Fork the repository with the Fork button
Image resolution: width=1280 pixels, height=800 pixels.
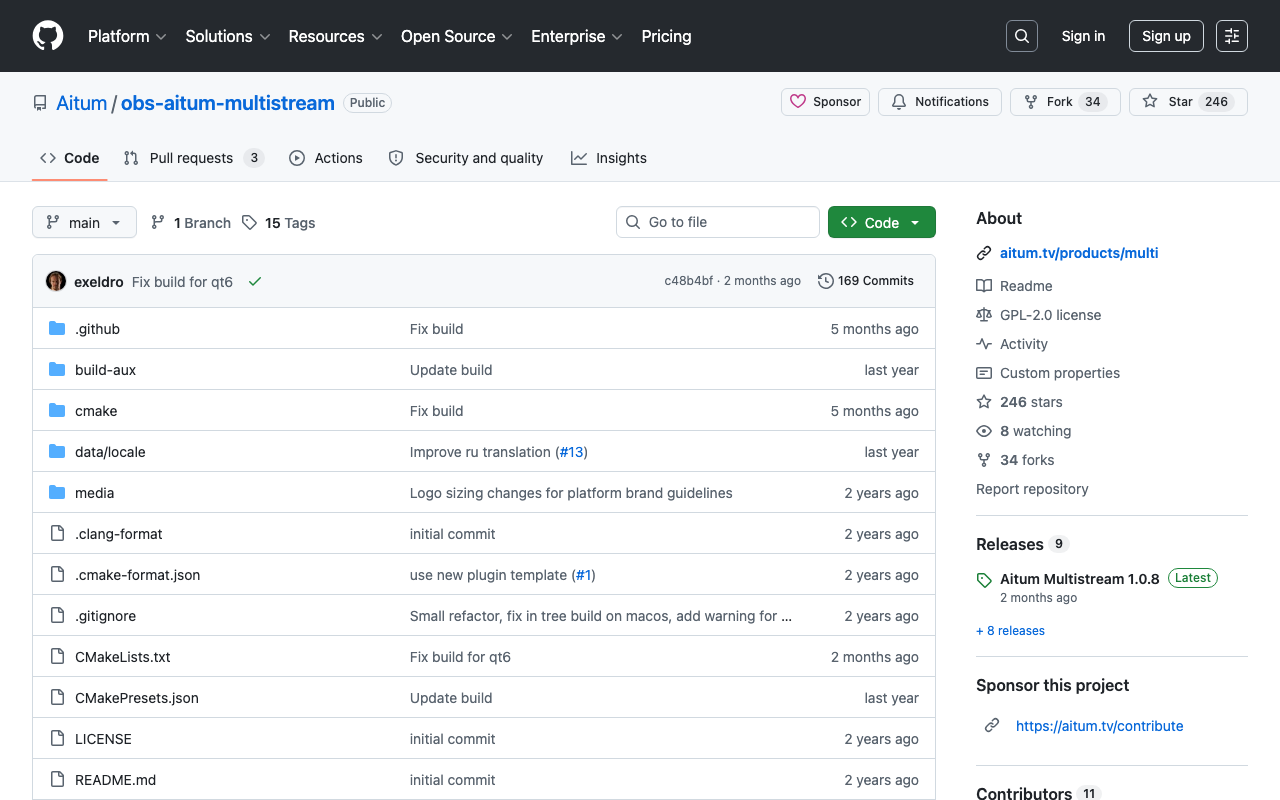[1065, 102]
